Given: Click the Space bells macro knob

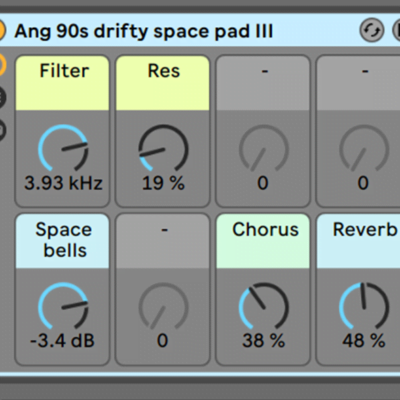Looking at the screenshot, I should [63, 306].
